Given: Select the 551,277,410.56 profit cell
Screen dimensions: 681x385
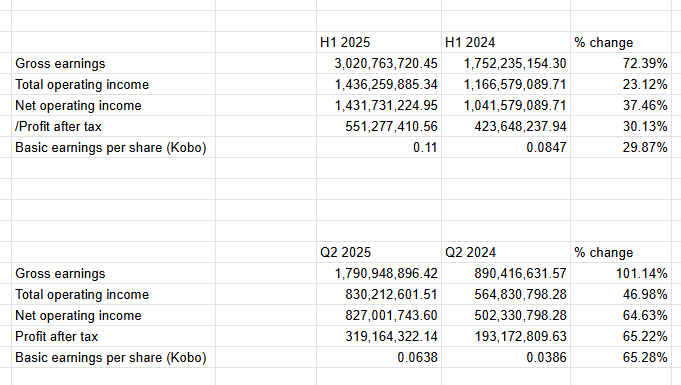Looking at the screenshot, I should [x=379, y=126].
